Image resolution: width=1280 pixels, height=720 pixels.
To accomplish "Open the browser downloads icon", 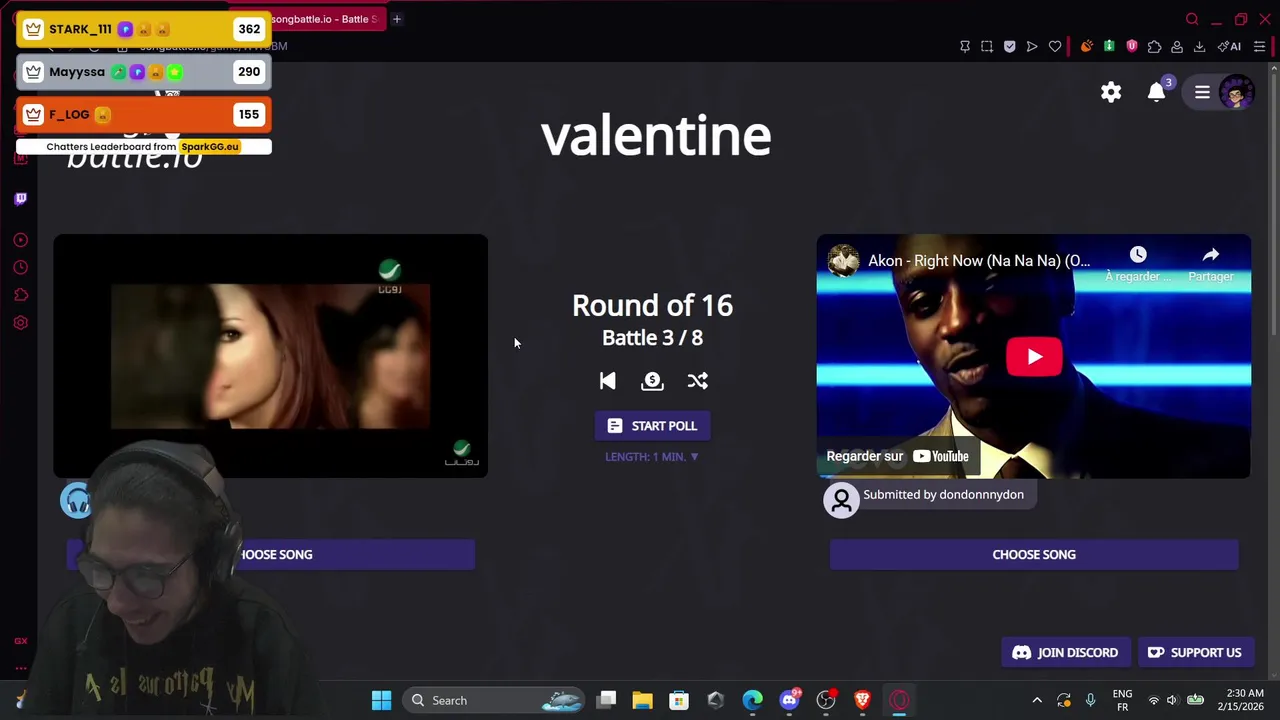I will click(1199, 46).
